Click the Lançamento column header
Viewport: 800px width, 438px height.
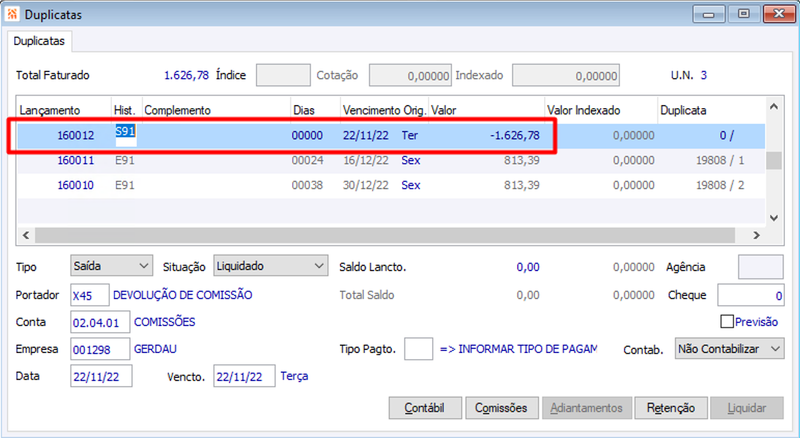[64, 110]
